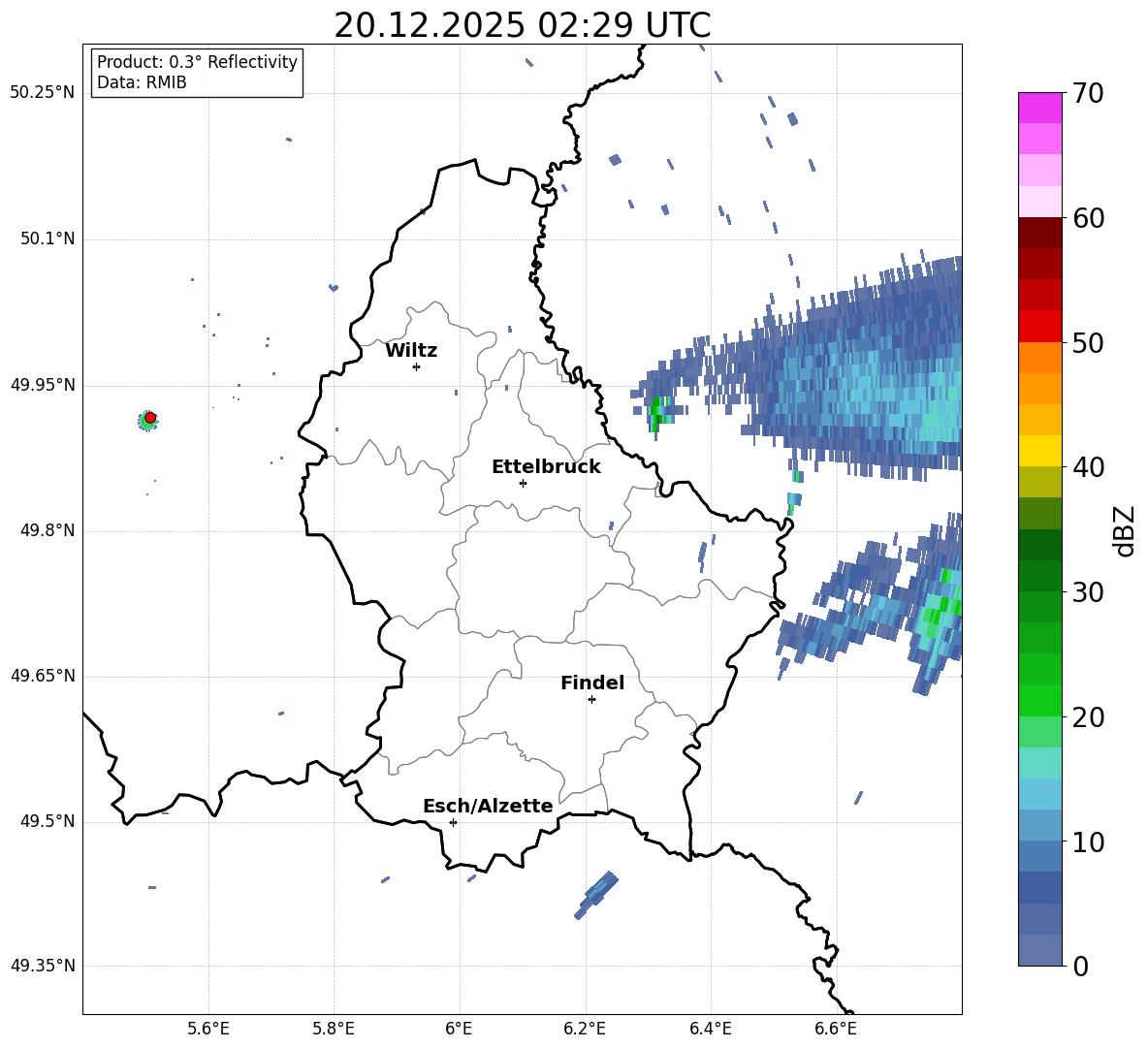Click the Product: 0.3° Reflectivity label
Screen dimensions: 1148x1048
(x=197, y=62)
